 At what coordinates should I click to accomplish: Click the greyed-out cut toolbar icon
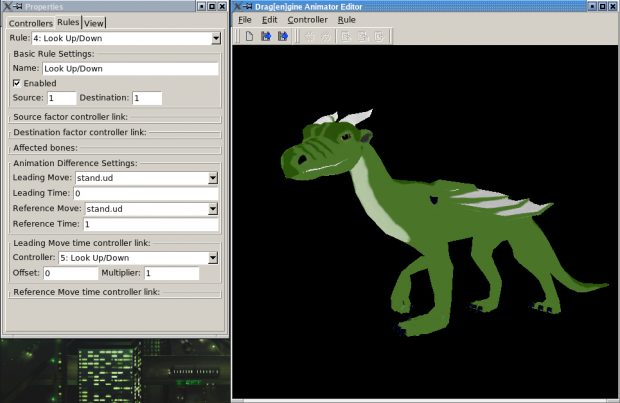pos(346,36)
